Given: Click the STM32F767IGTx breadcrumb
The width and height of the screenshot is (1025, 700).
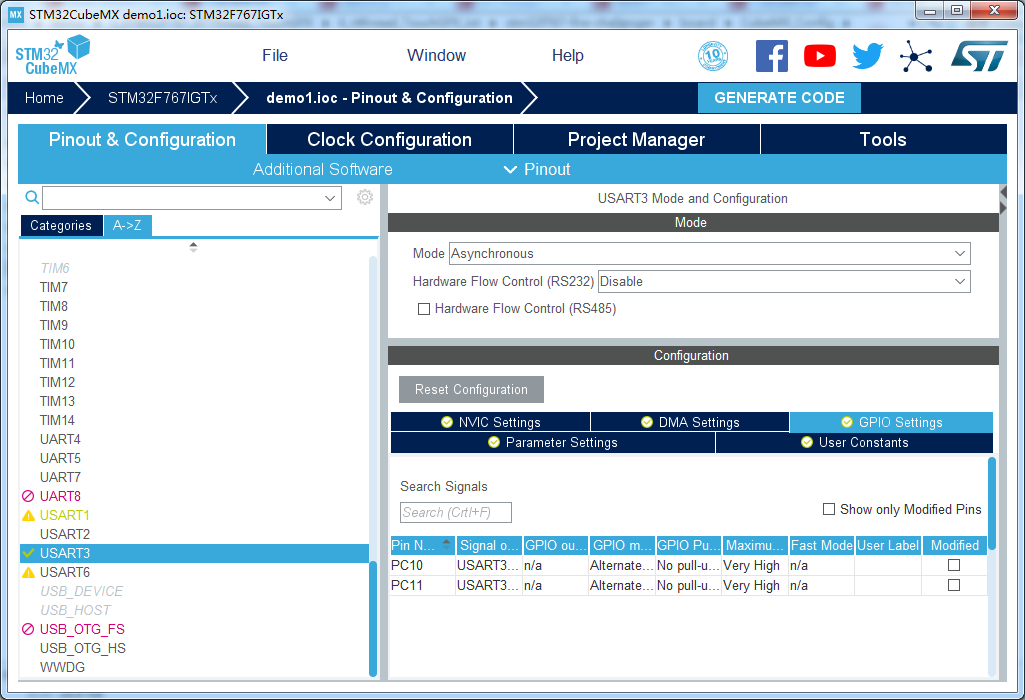Looking at the screenshot, I should 163,98.
